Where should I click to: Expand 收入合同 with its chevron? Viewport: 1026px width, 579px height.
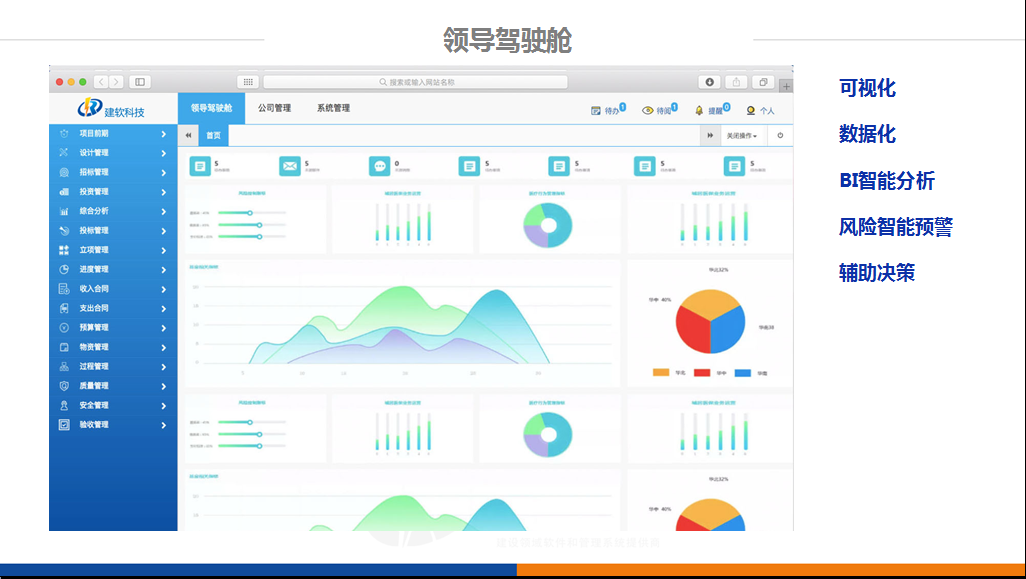(x=164, y=289)
